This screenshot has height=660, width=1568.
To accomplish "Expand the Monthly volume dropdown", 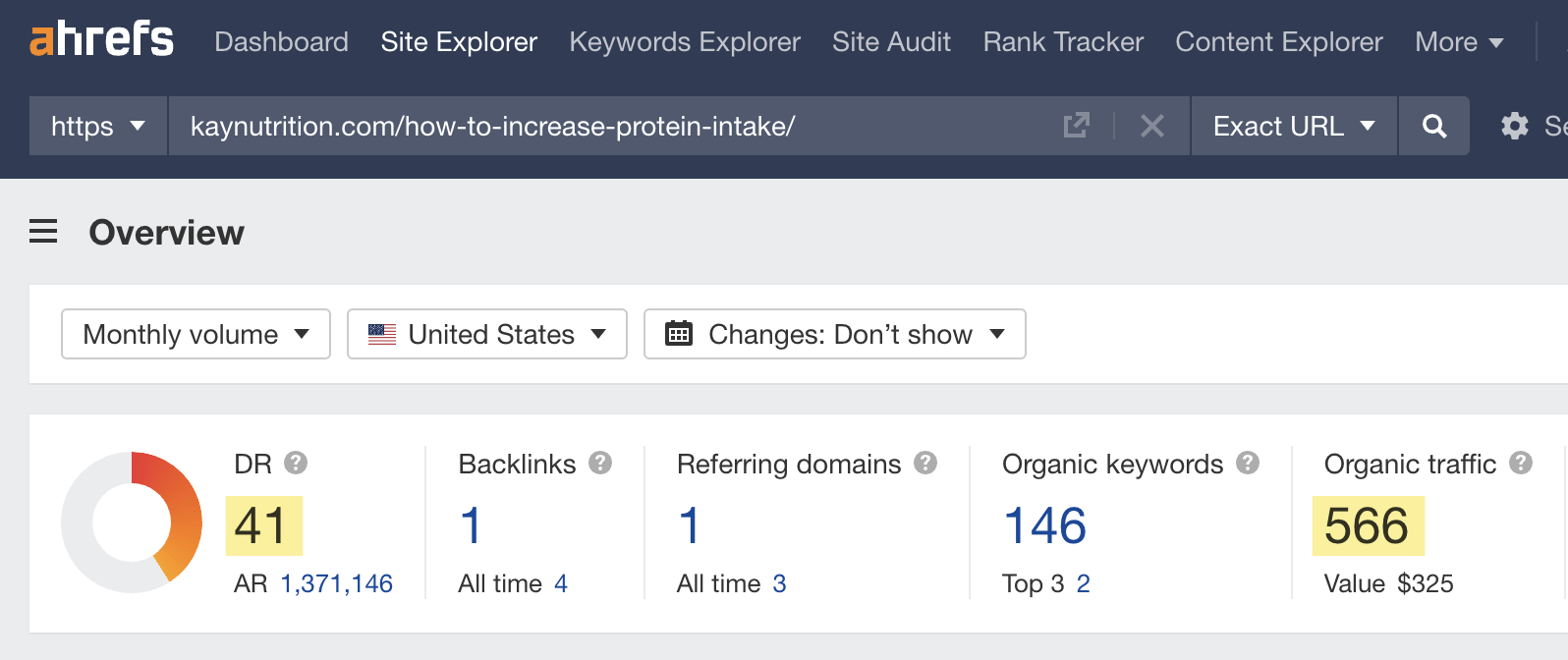I will pos(196,334).
